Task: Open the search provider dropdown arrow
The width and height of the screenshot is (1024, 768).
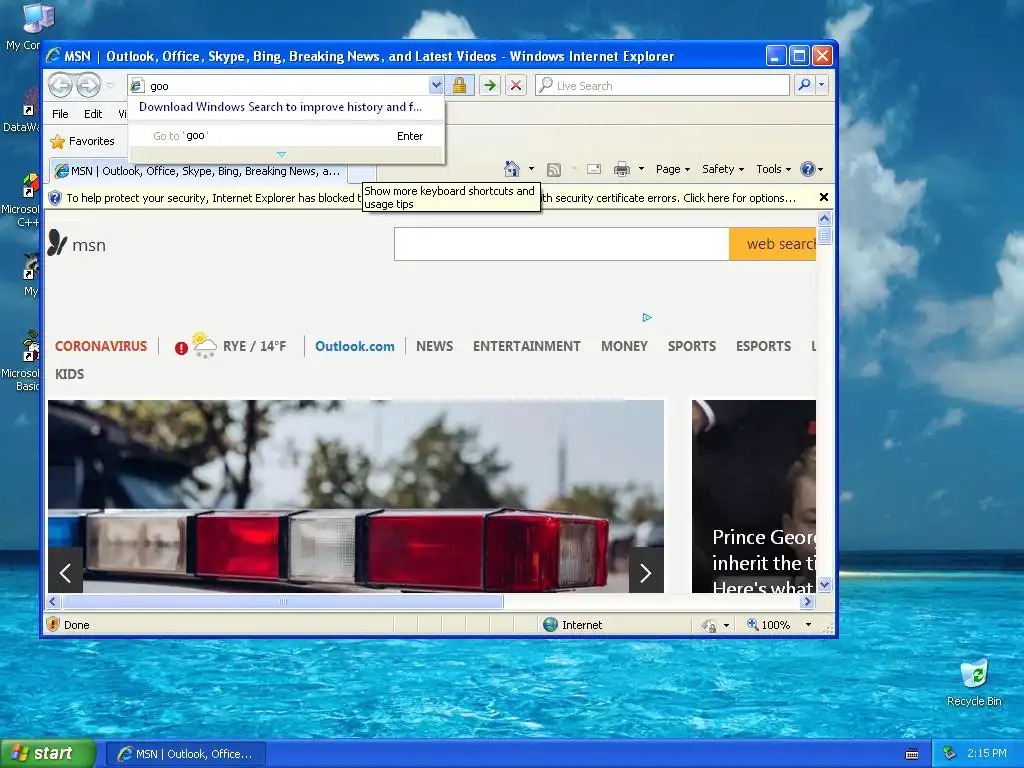Action: (822, 85)
